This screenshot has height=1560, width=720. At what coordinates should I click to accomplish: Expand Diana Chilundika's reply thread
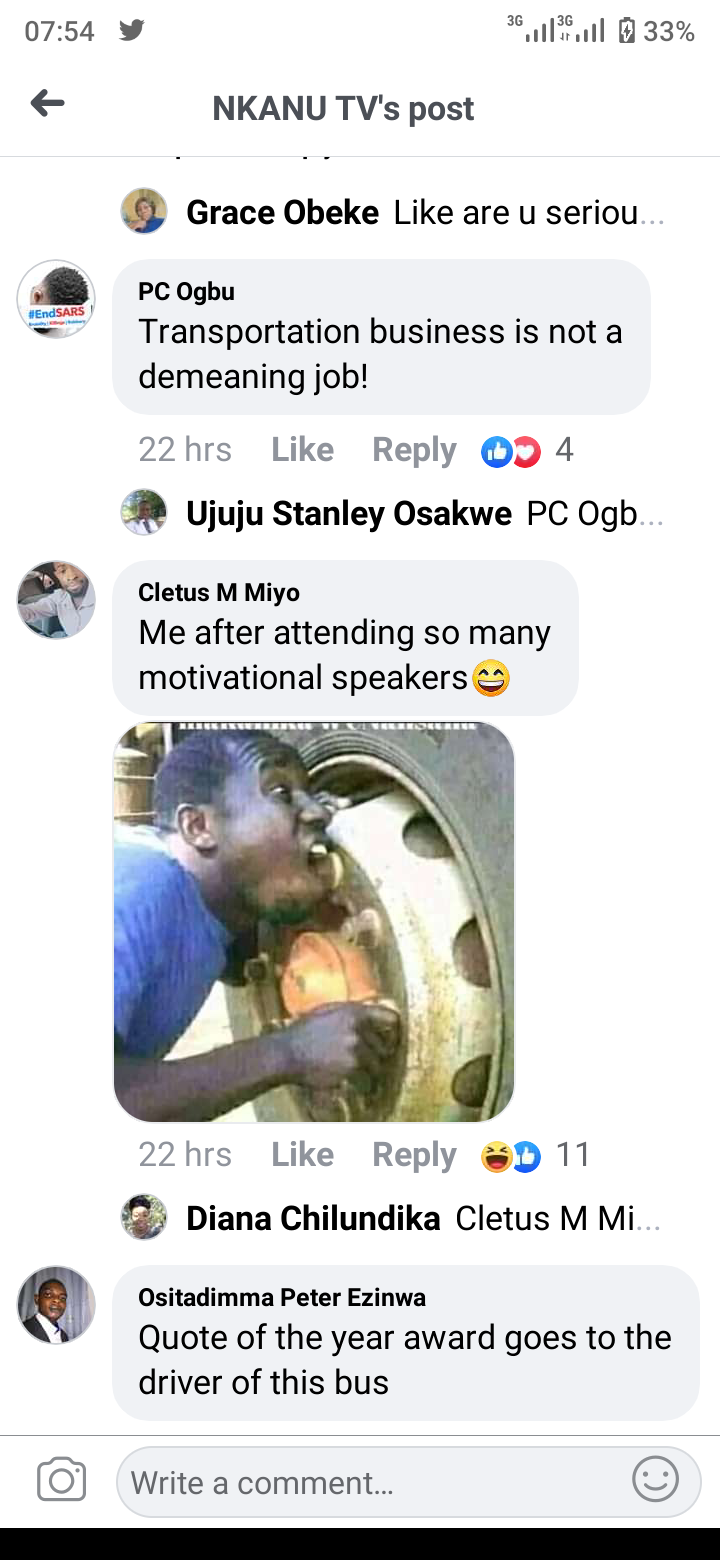(x=392, y=1218)
